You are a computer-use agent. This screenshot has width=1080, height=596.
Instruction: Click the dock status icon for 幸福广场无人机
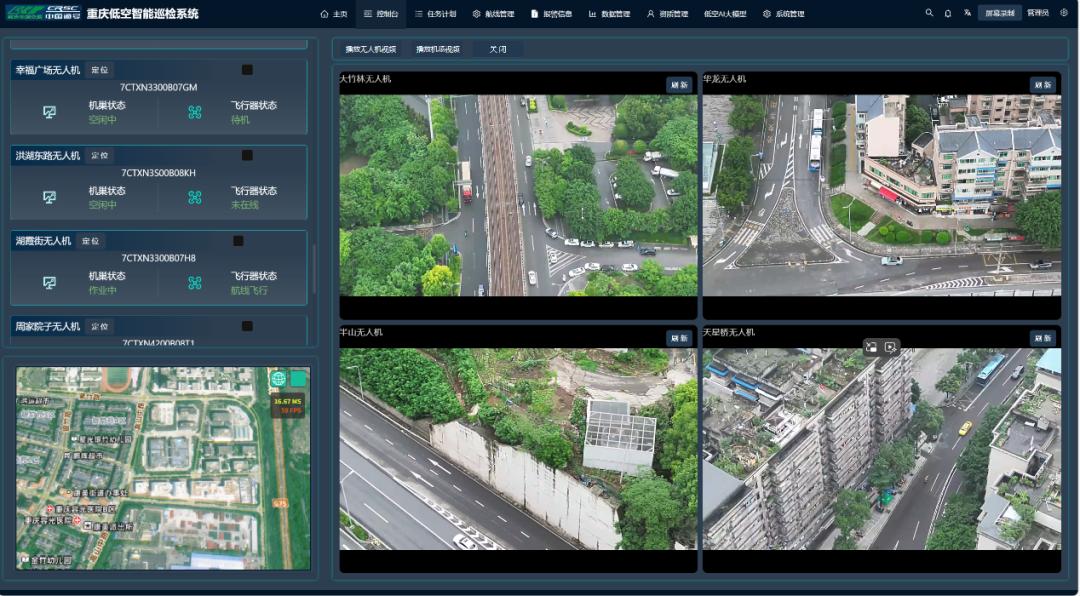[49, 112]
